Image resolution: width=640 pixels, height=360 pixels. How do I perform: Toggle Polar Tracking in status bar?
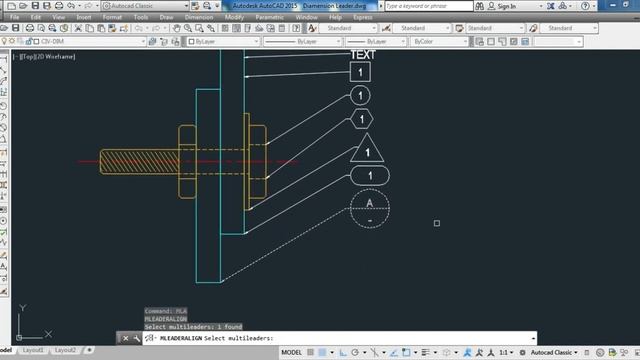click(355, 352)
